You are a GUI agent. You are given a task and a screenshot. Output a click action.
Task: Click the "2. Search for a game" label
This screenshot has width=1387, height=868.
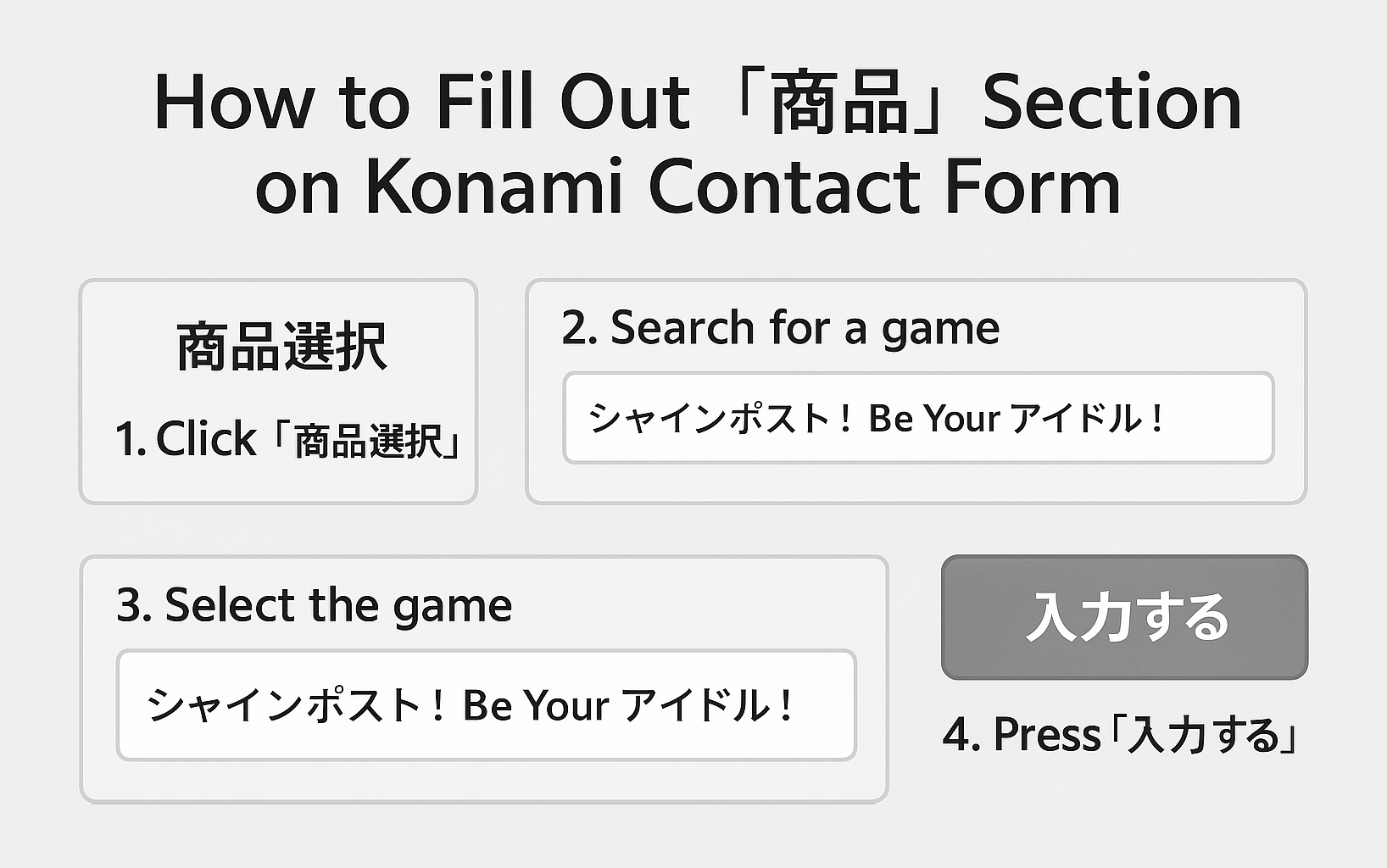pos(780,328)
